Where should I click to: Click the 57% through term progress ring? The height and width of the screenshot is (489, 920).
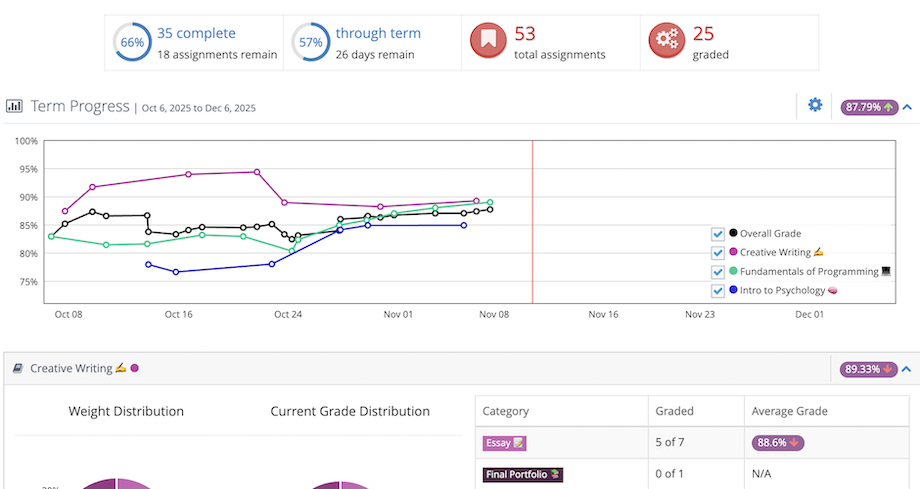click(310, 42)
